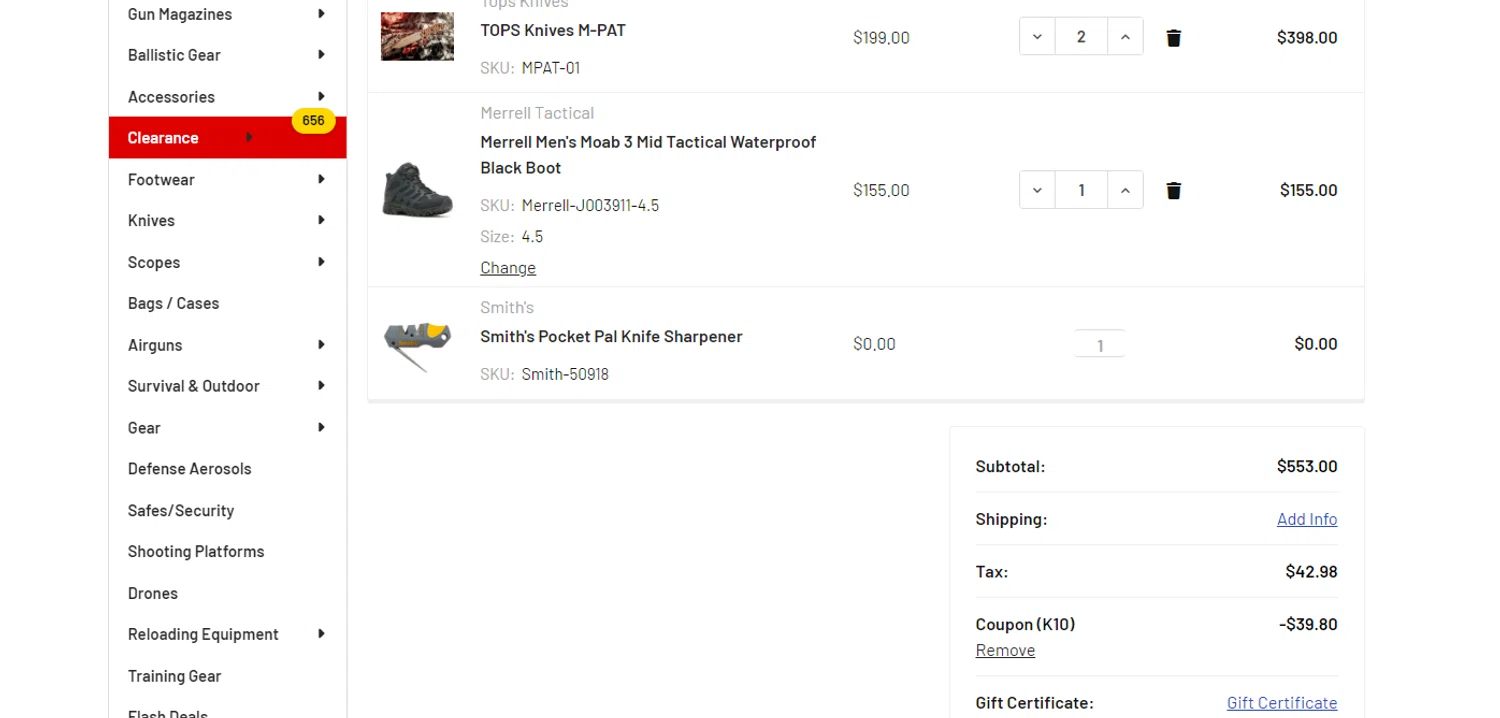This screenshot has height=718, width=1500.
Task: Open the Bags / Cases category
Action: point(173,303)
